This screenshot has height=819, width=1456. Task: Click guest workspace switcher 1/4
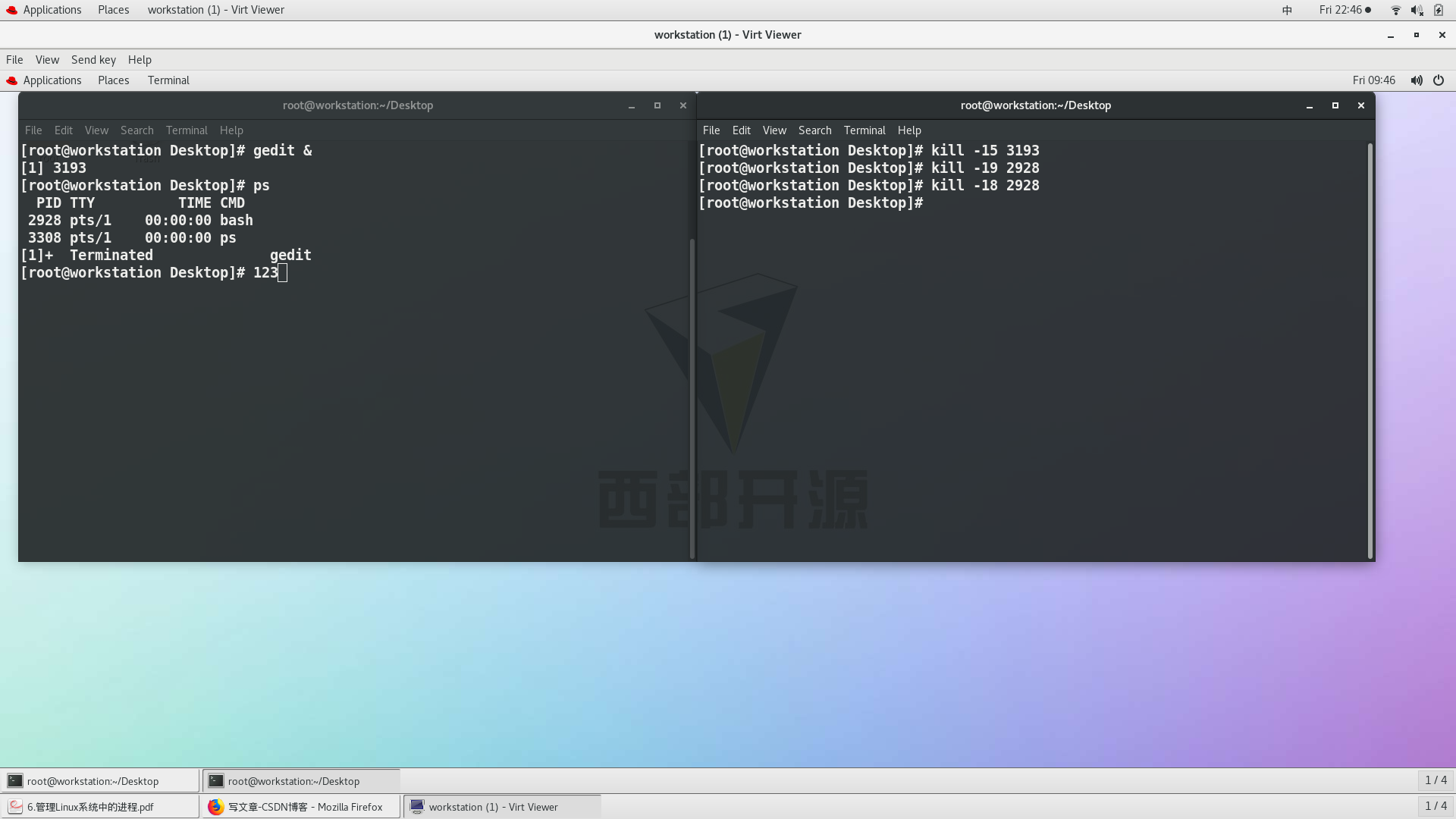1435,780
